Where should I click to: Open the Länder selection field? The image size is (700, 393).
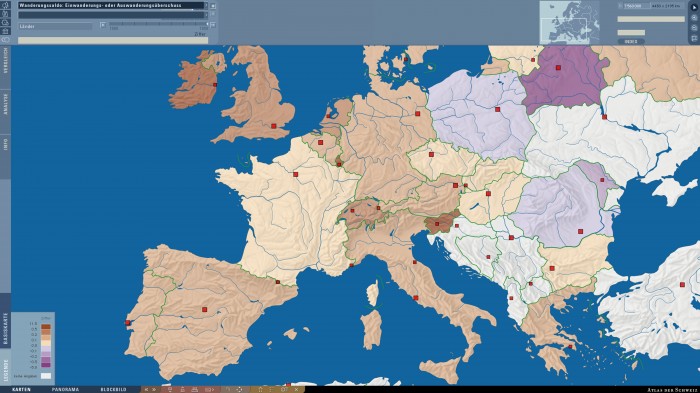[55, 26]
